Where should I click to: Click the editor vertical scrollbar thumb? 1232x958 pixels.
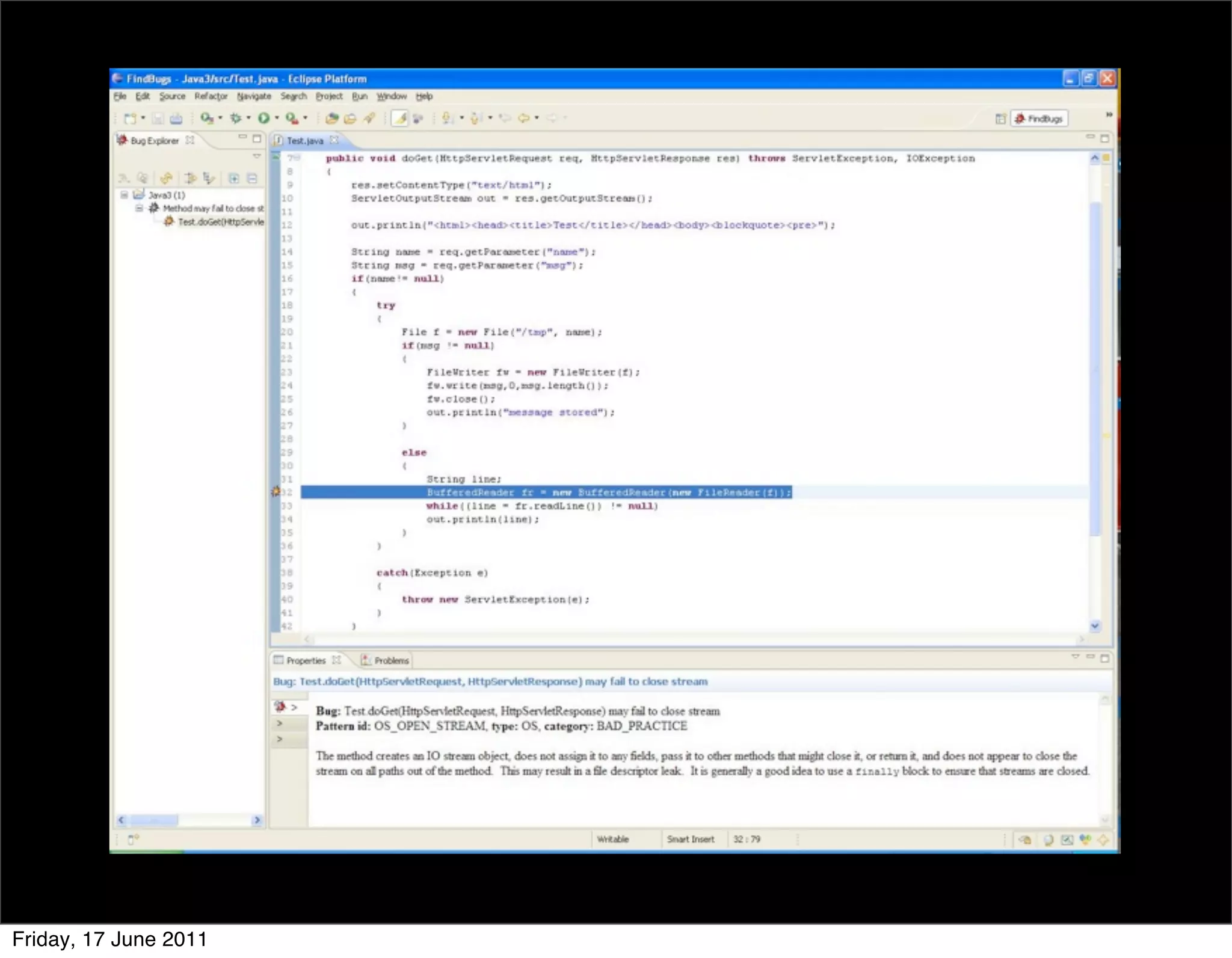pyautogui.click(x=1095, y=367)
